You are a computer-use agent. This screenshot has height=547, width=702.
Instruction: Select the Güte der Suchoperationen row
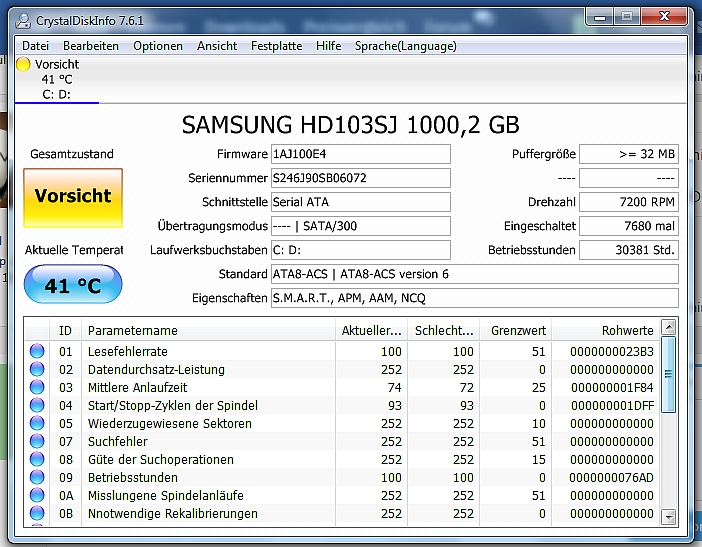point(342,459)
